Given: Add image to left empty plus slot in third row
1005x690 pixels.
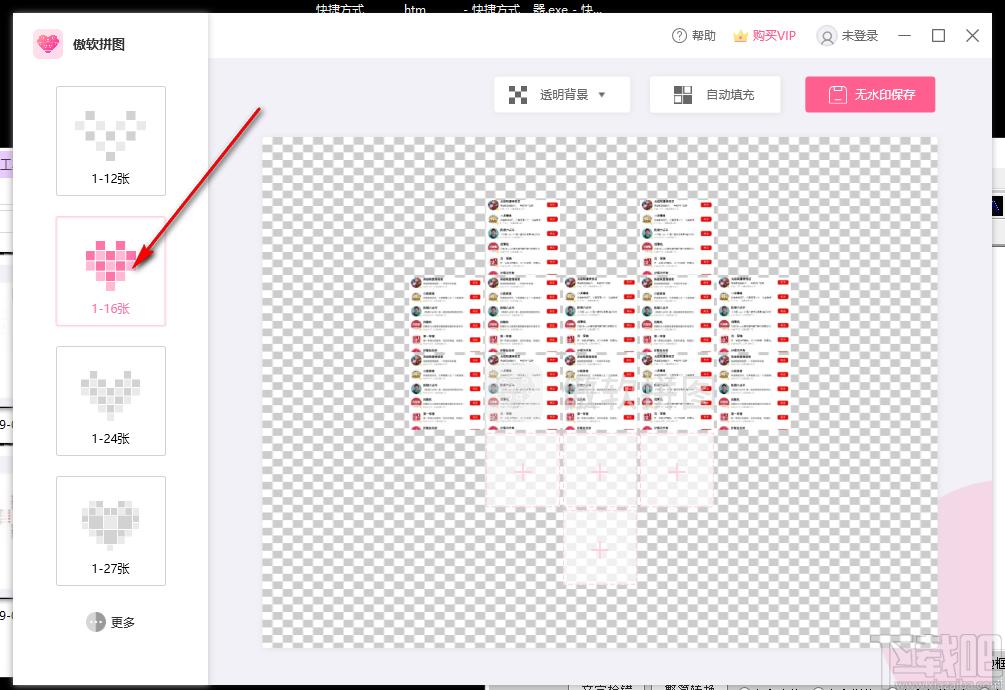Looking at the screenshot, I should (x=523, y=470).
